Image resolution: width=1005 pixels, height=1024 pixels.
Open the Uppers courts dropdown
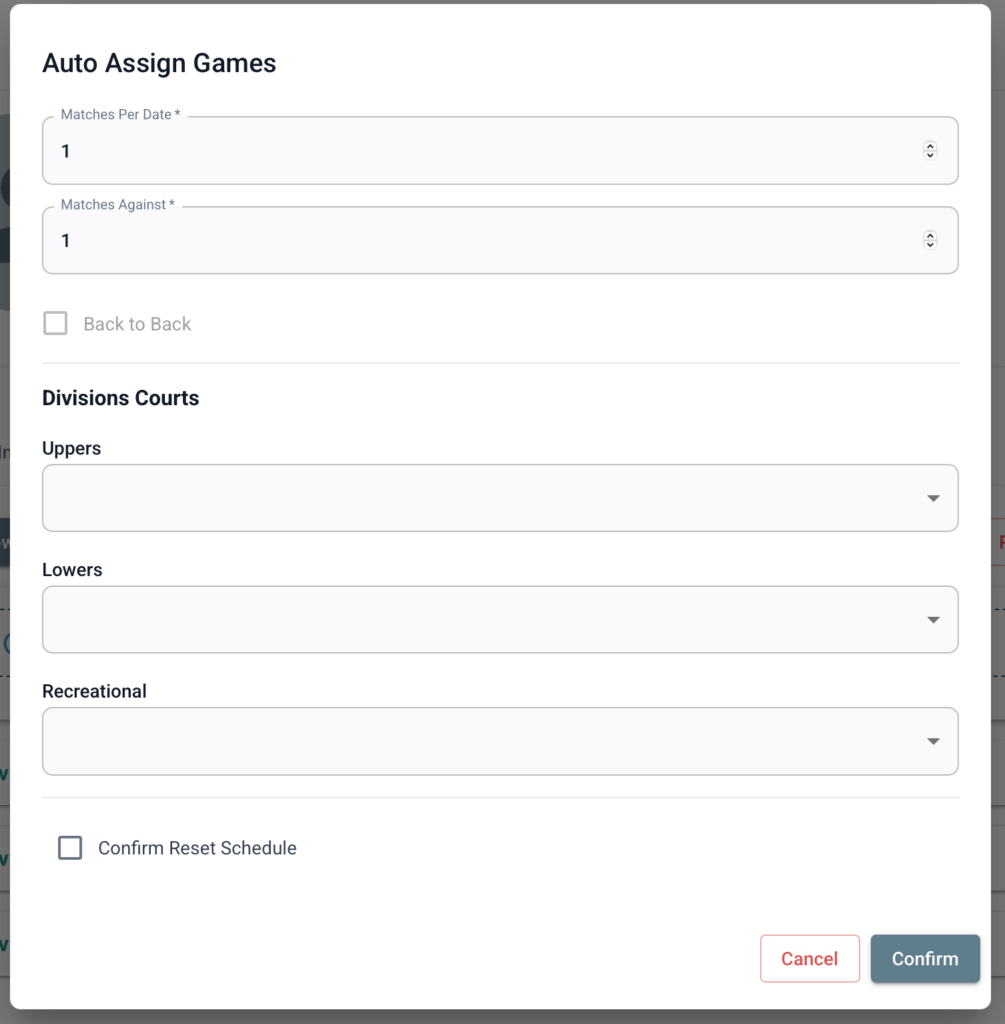click(500, 497)
